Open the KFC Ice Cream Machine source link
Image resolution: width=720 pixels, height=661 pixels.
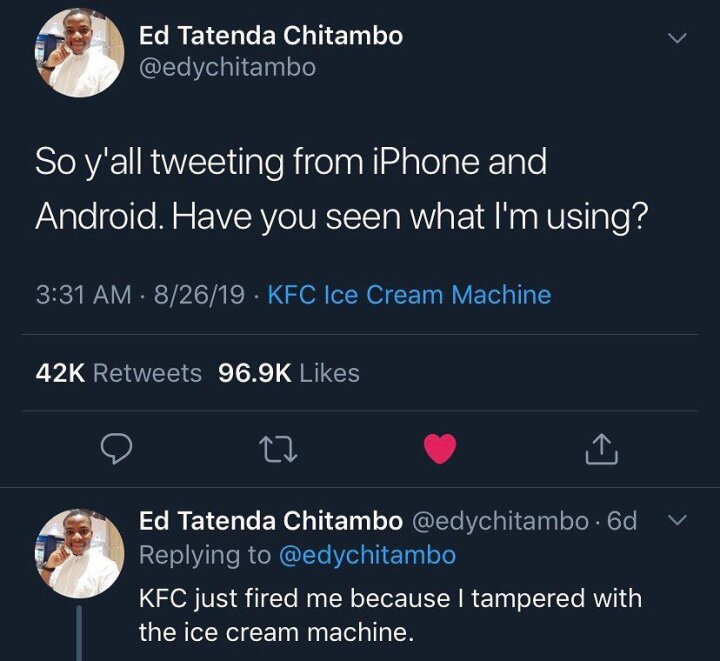pos(409,294)
